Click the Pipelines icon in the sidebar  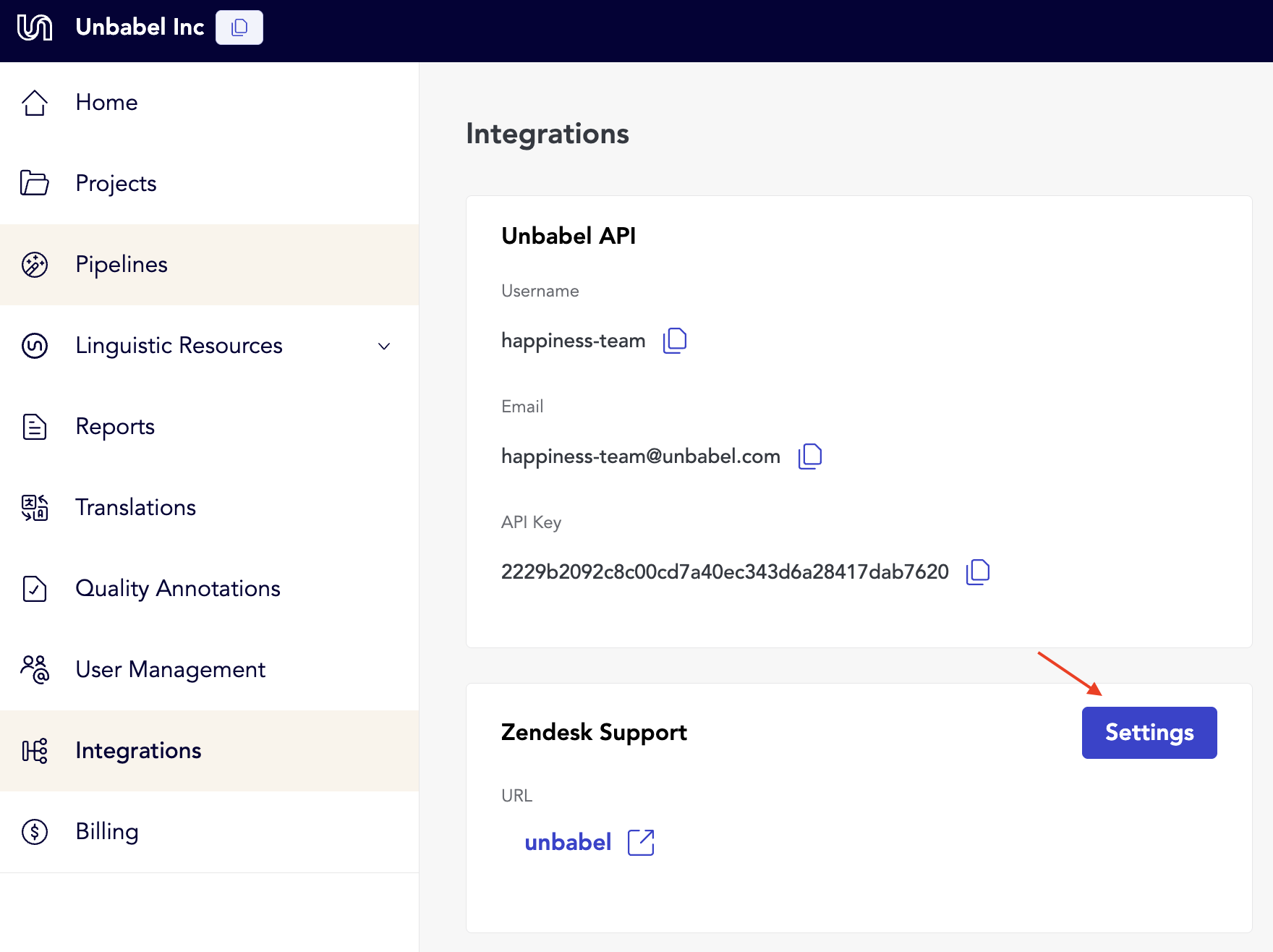point(35,265)
